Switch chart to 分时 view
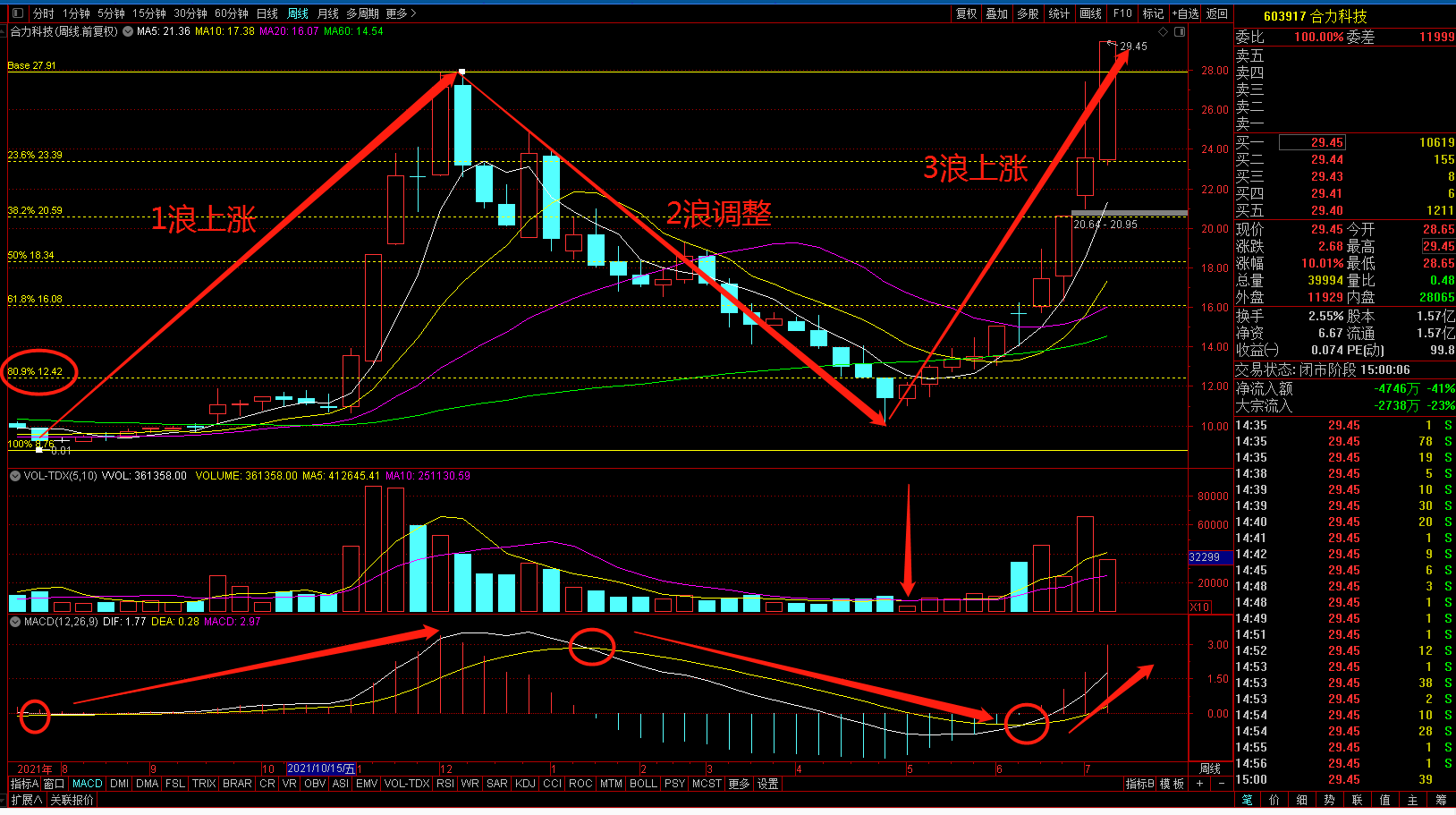Image resolution: width=1456 pixels, height=815 pixels. [x=44, y=13]
